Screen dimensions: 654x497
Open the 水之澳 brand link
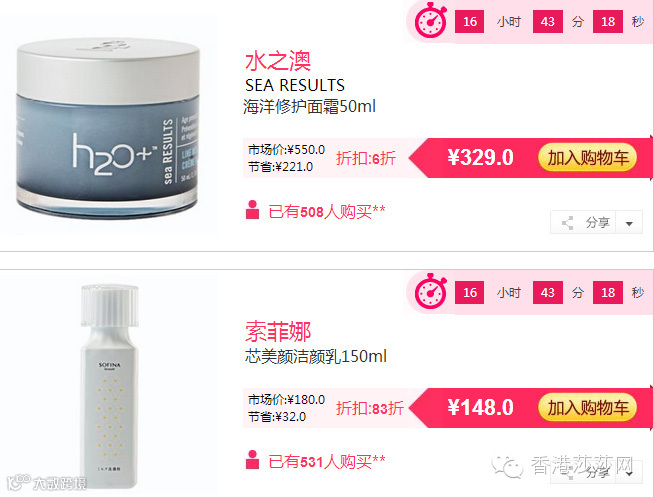pos(278,61)
